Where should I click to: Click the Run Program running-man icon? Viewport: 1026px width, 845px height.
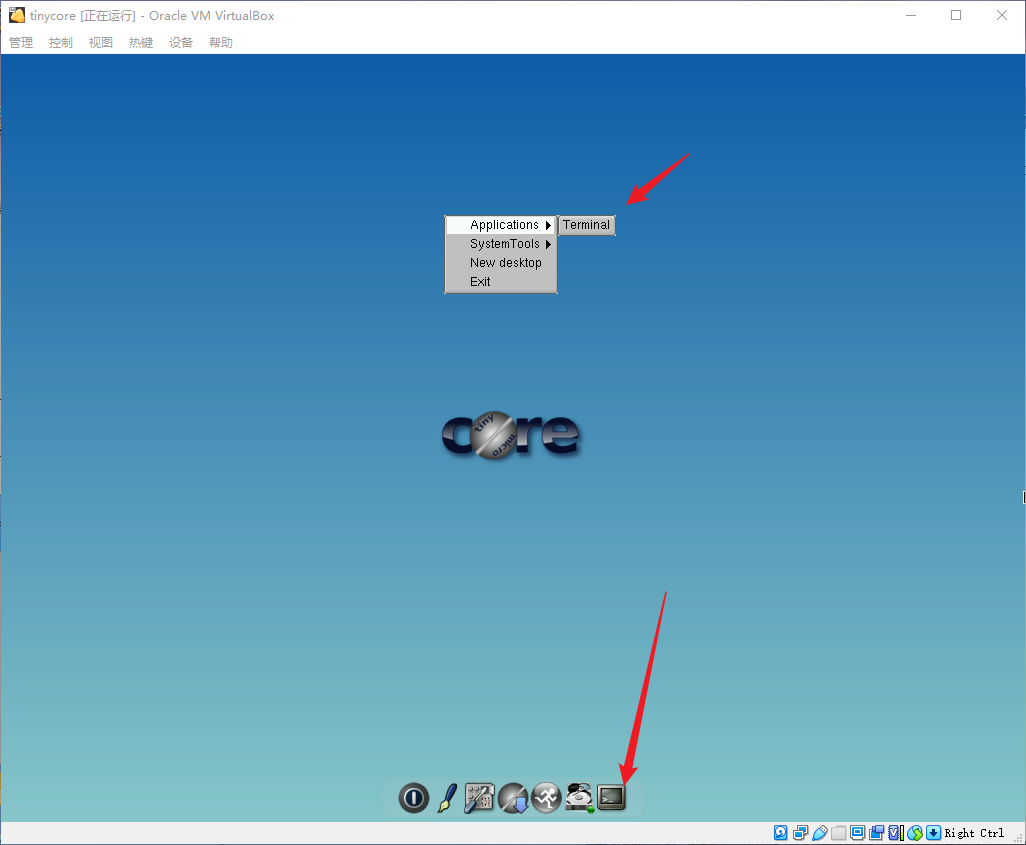[546, 798]
